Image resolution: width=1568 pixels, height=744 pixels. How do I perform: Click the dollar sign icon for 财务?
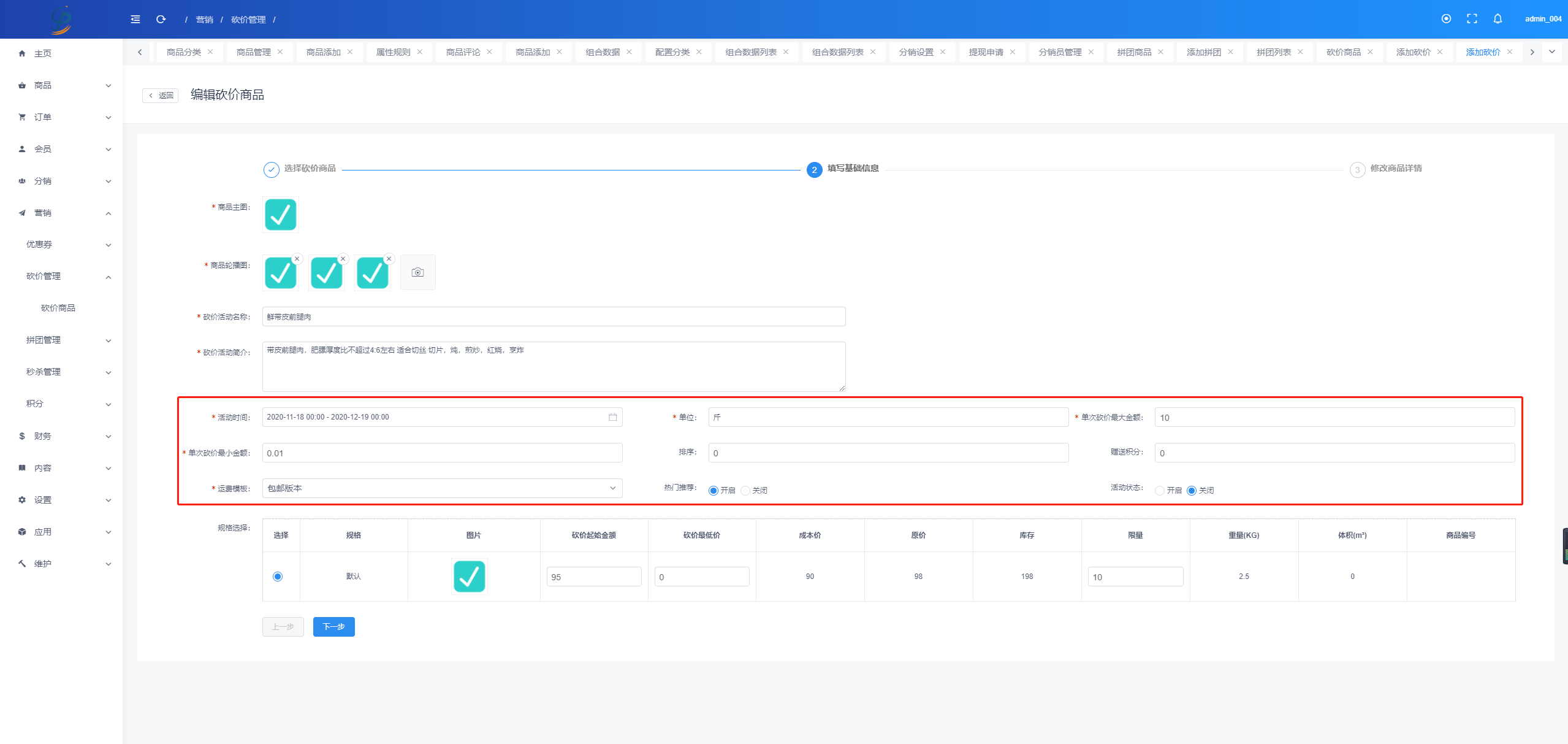pos(22,436)
